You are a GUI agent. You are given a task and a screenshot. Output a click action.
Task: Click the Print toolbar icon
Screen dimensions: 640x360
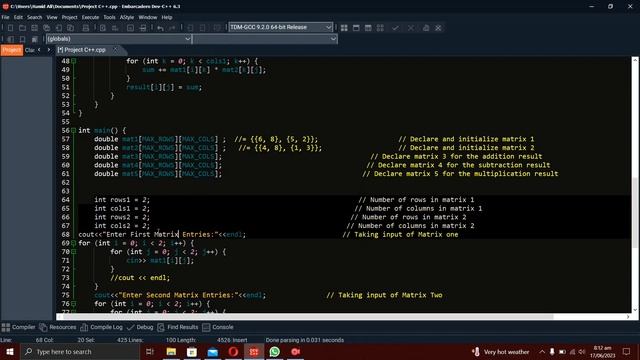coord(86,28)
